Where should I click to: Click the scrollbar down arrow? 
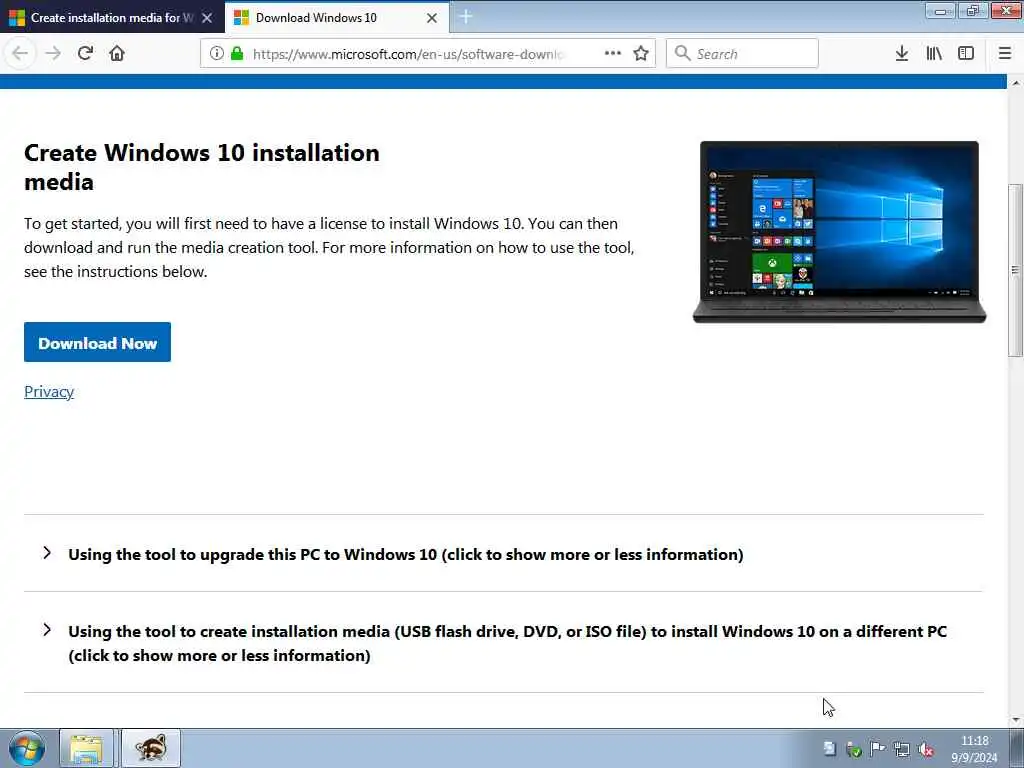[1016, 720]
